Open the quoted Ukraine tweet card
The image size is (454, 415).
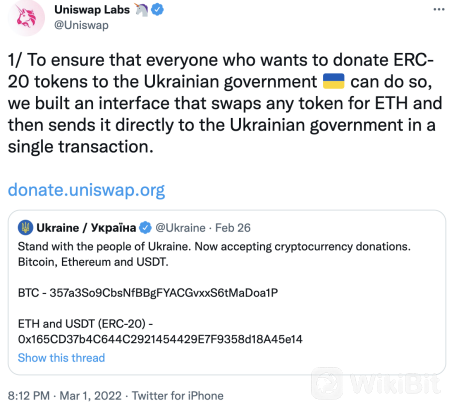[x=227, y=292]
